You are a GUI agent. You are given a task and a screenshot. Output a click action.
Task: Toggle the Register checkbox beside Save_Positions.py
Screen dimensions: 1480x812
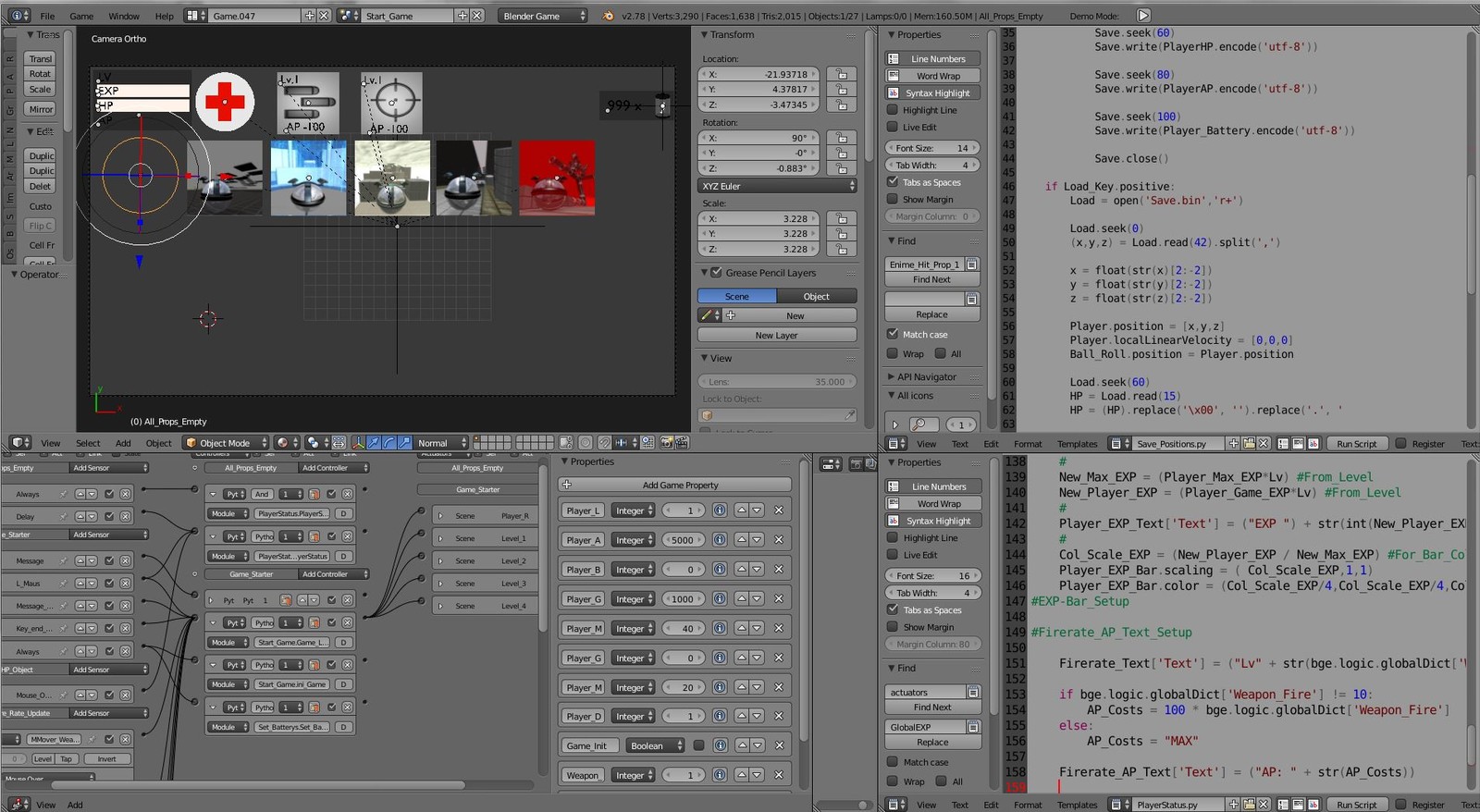(1401, 444)
